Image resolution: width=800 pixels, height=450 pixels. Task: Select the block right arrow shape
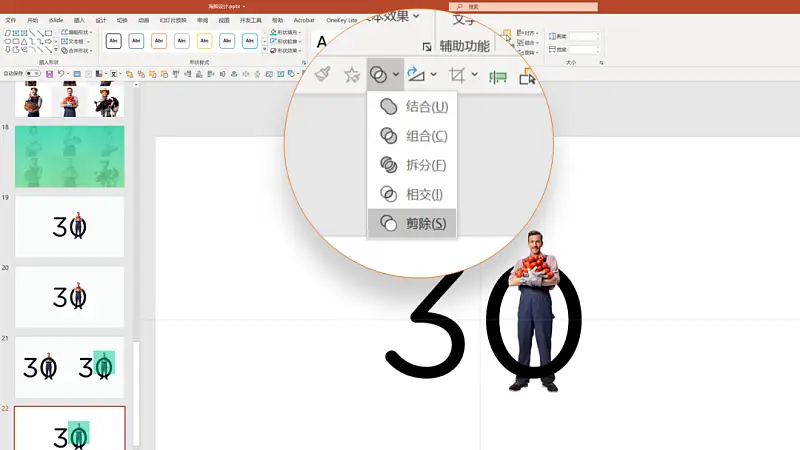click(x=48, y=41)
